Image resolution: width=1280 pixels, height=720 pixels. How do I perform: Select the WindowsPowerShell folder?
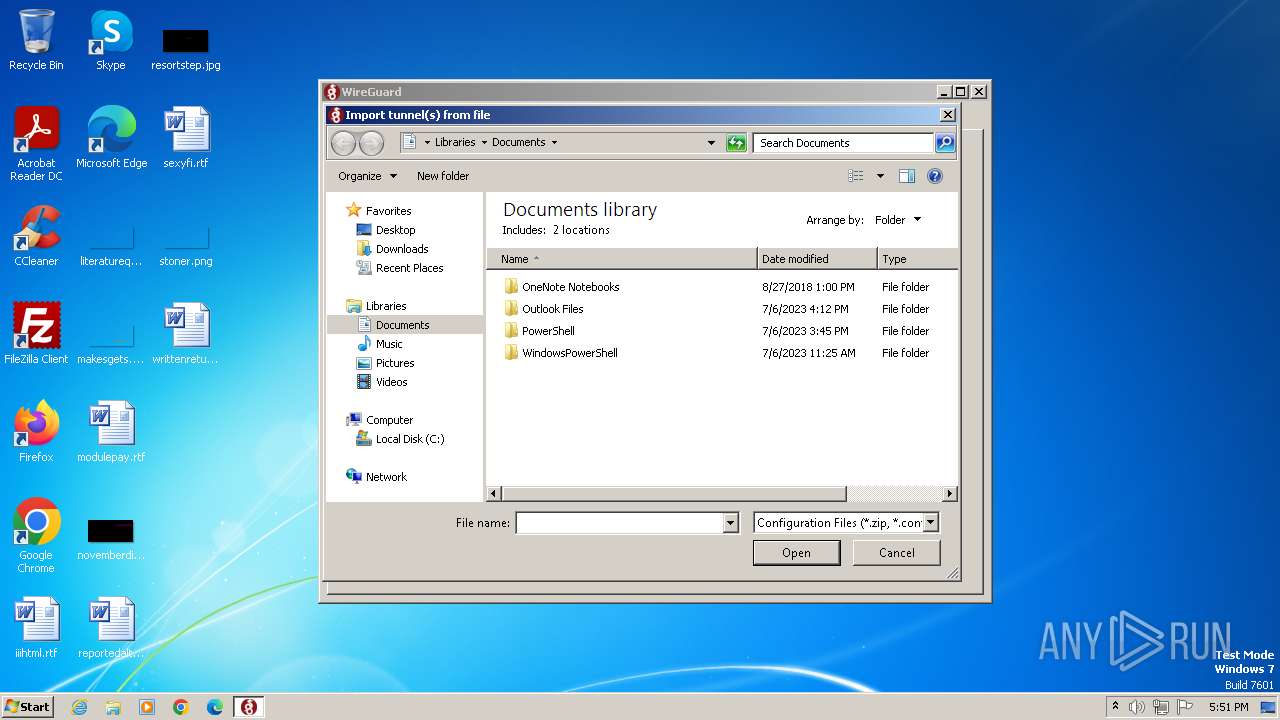point(569,353)
